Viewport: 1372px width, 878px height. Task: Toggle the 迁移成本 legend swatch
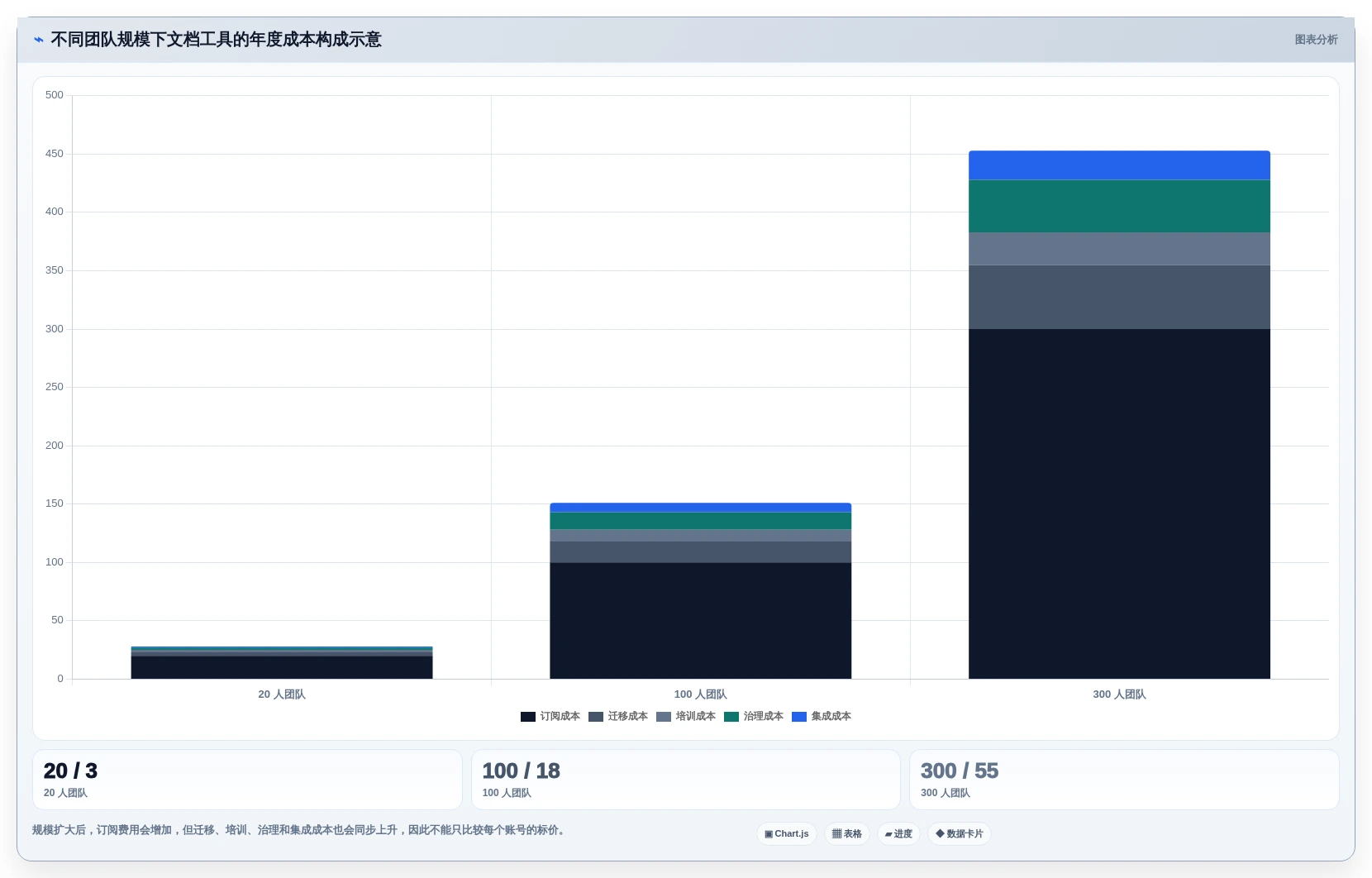coord(596,717)
